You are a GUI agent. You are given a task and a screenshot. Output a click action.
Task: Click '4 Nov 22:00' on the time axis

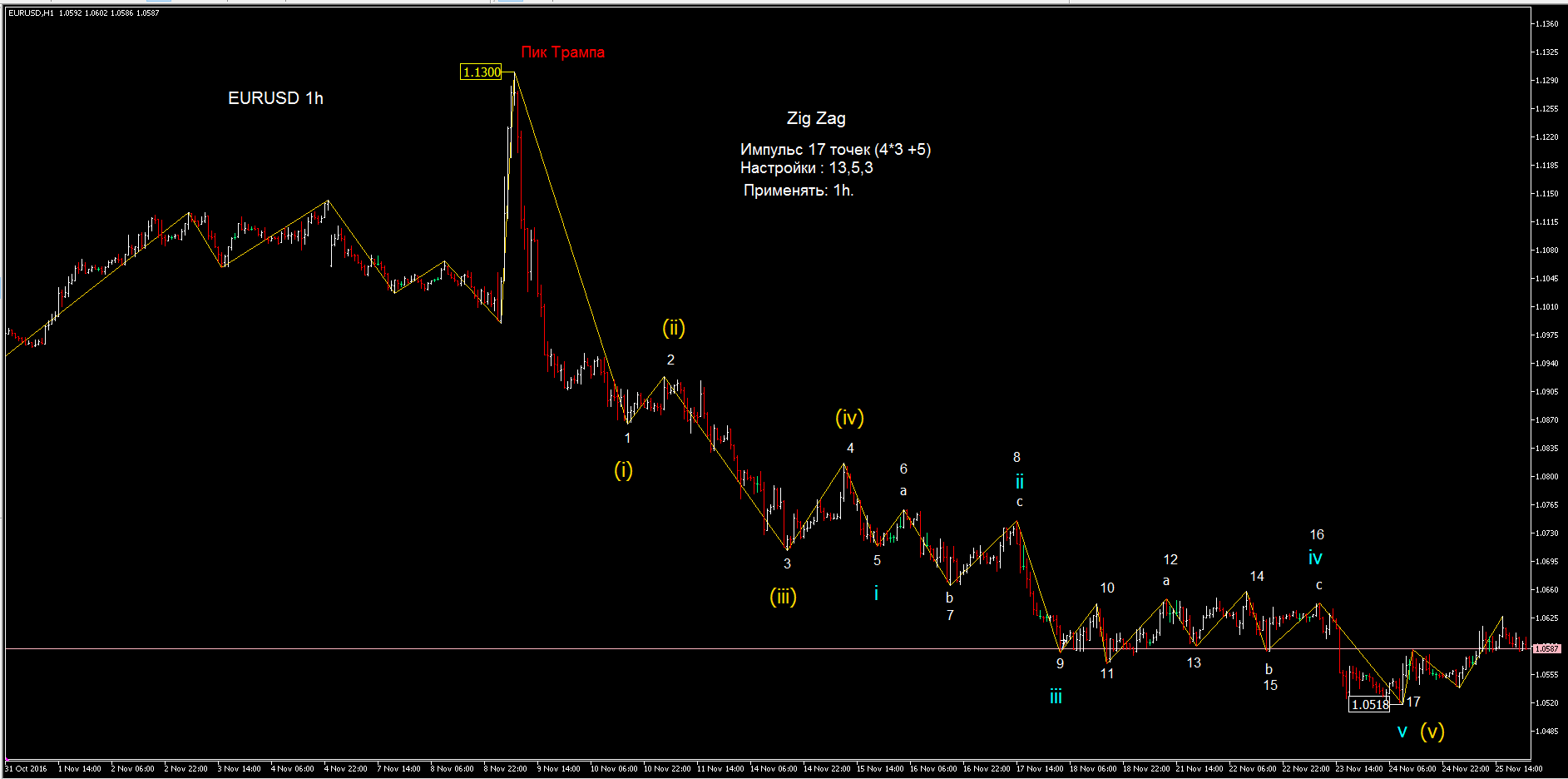345,768
